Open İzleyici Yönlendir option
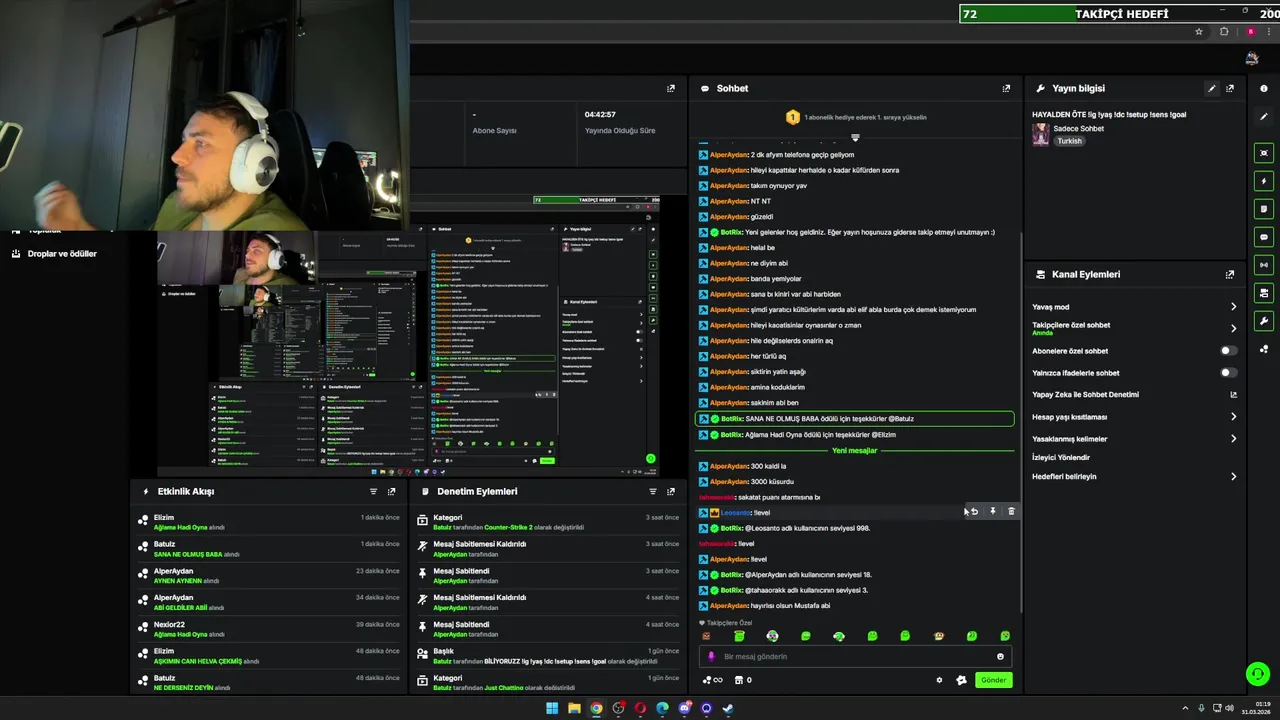Image resolution: width=1280 pixels, height=720 pixels. (x=1061, y=458)
